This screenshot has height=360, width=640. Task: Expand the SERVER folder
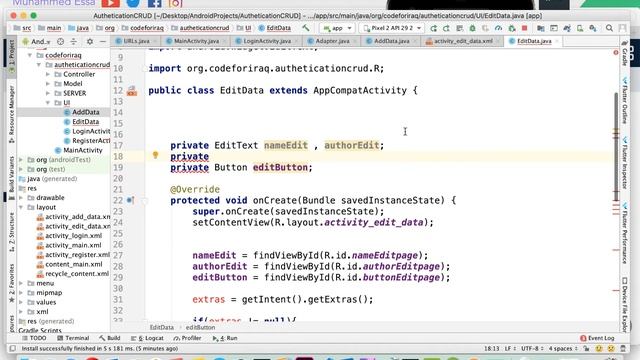point(48,93)
